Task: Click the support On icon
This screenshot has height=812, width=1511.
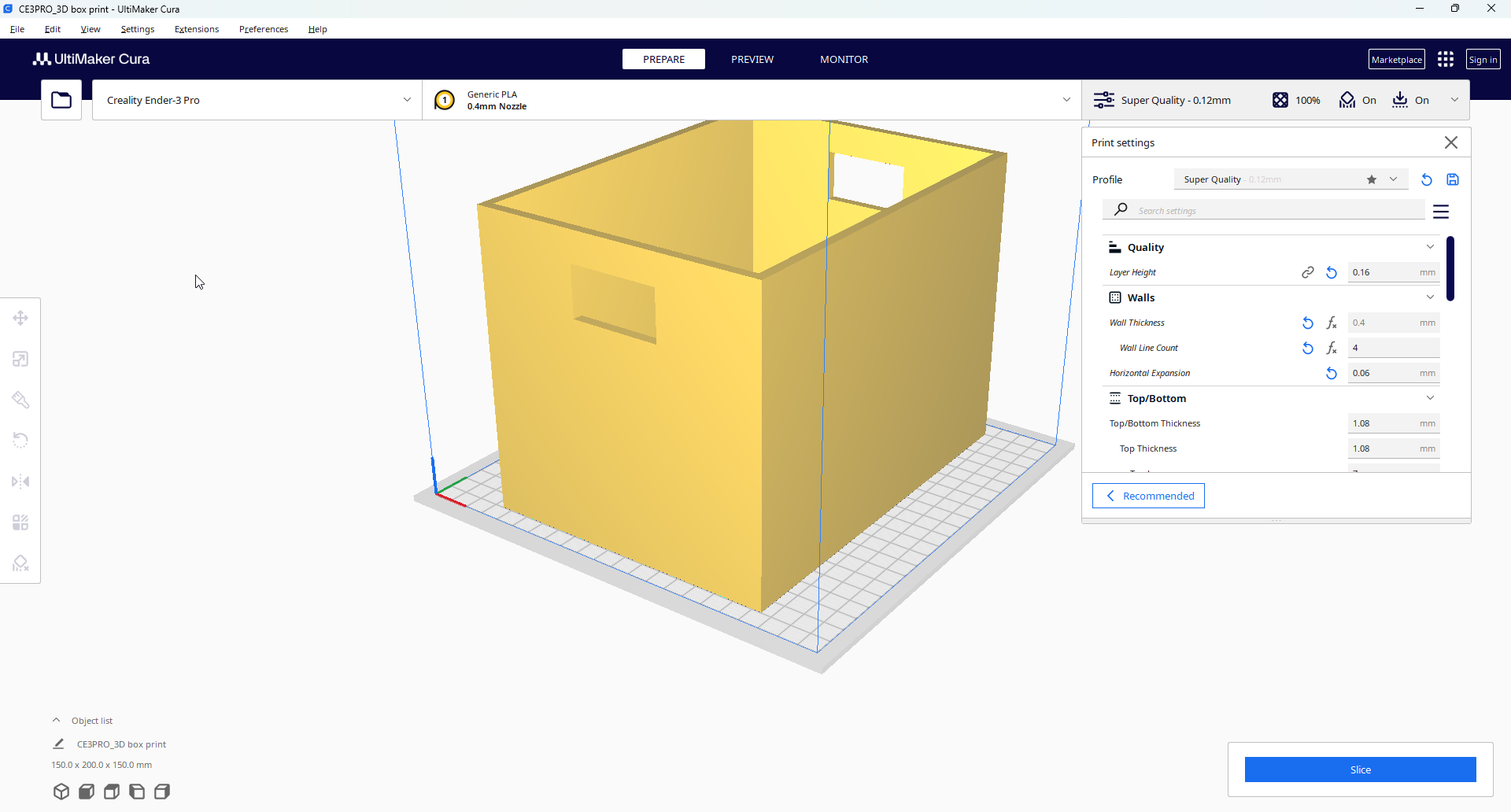Action: 1347,100
